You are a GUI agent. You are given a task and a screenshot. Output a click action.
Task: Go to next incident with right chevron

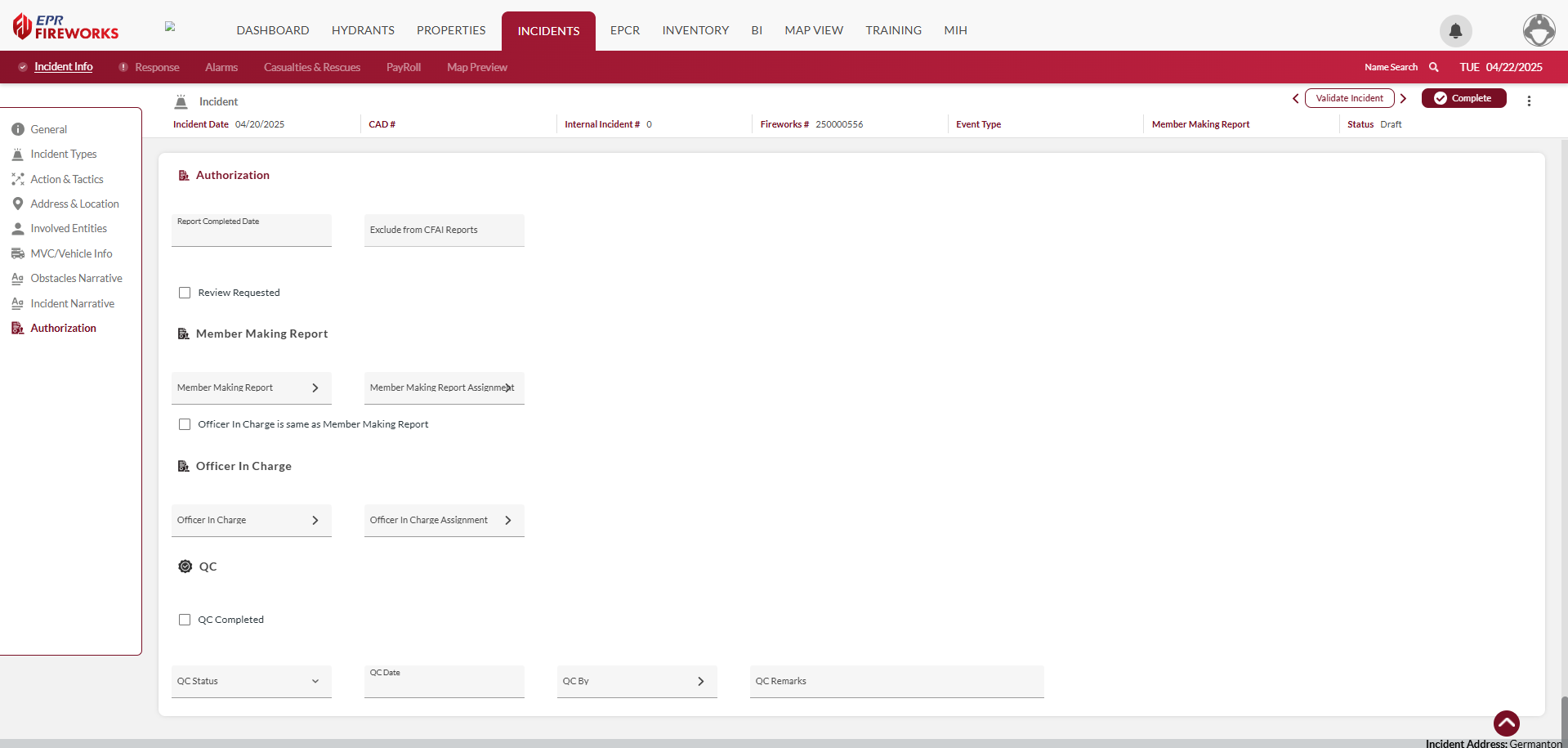tap(1403, 98)
